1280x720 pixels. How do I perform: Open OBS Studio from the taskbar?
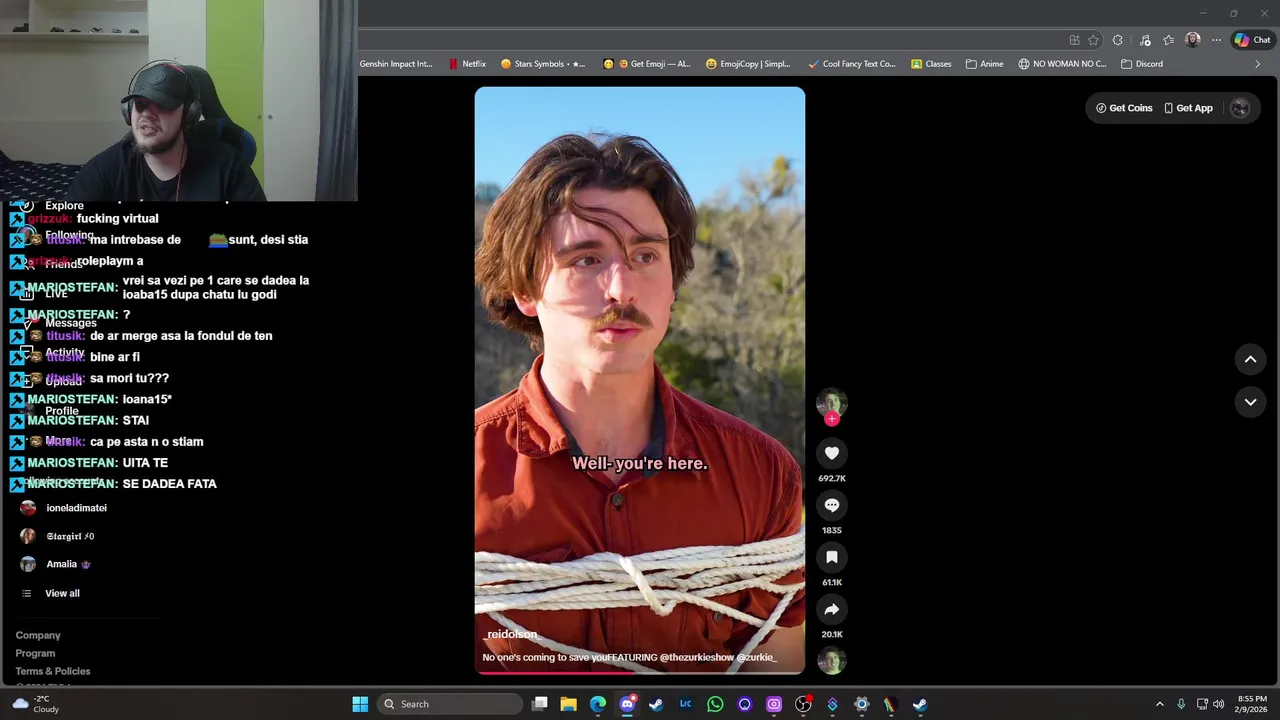[803, 704]
